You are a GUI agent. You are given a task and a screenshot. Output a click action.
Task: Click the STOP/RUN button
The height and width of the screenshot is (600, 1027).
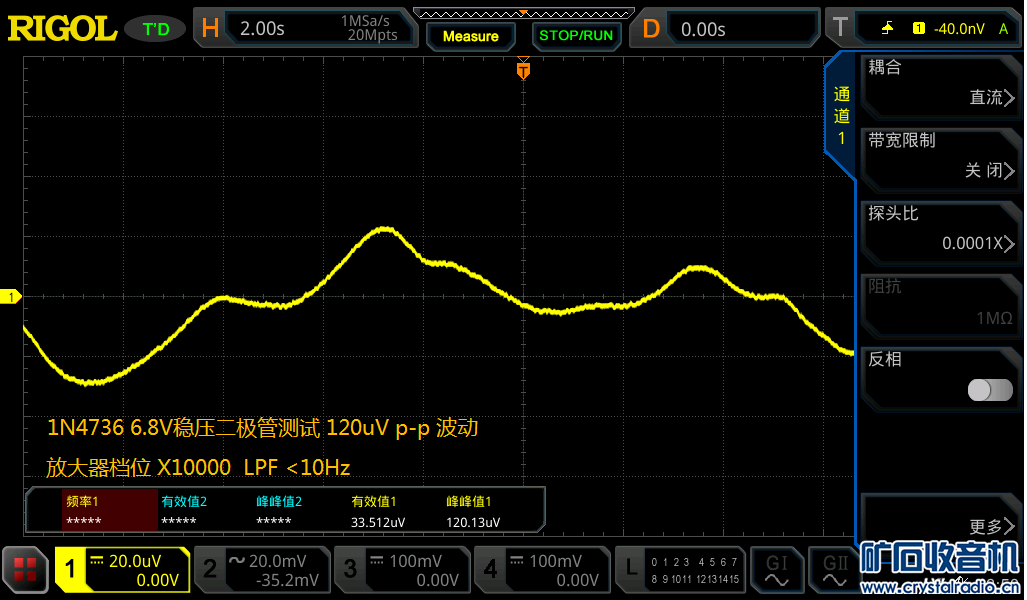[x=576, y=36]
